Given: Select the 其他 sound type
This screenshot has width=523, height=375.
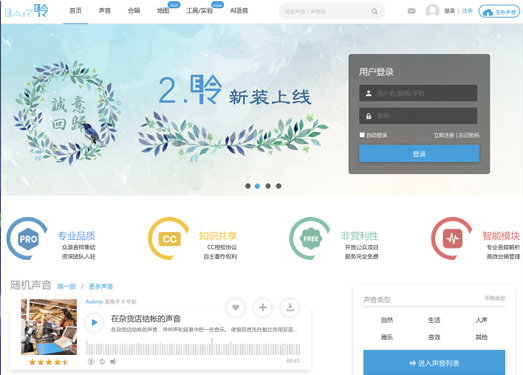Looking at the screenshot, I should [481, 337].
